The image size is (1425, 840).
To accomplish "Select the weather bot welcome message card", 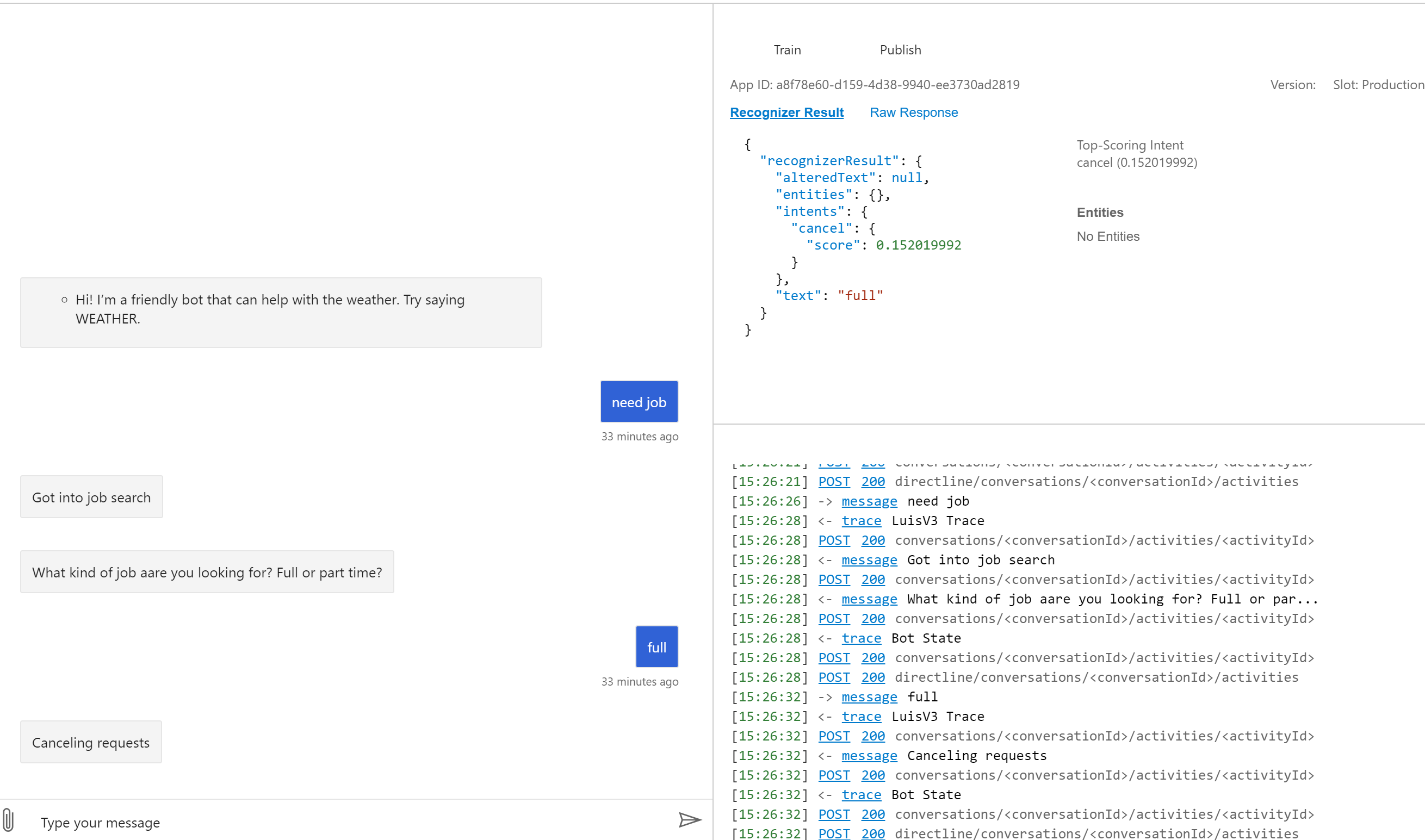I will coord(281,313).
